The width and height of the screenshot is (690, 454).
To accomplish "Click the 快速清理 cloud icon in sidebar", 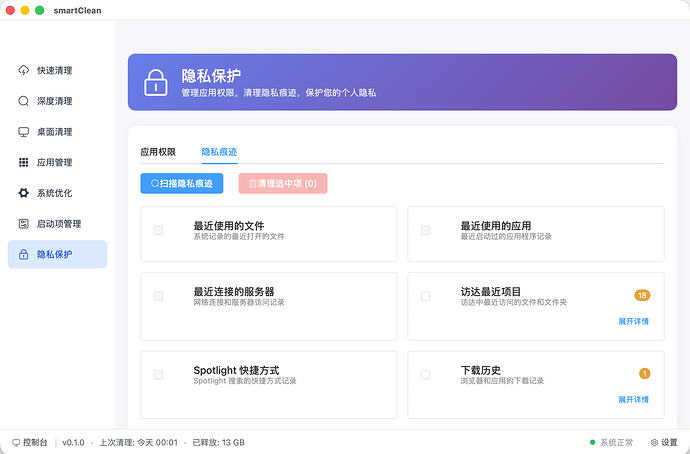I will tap(24, 71).
